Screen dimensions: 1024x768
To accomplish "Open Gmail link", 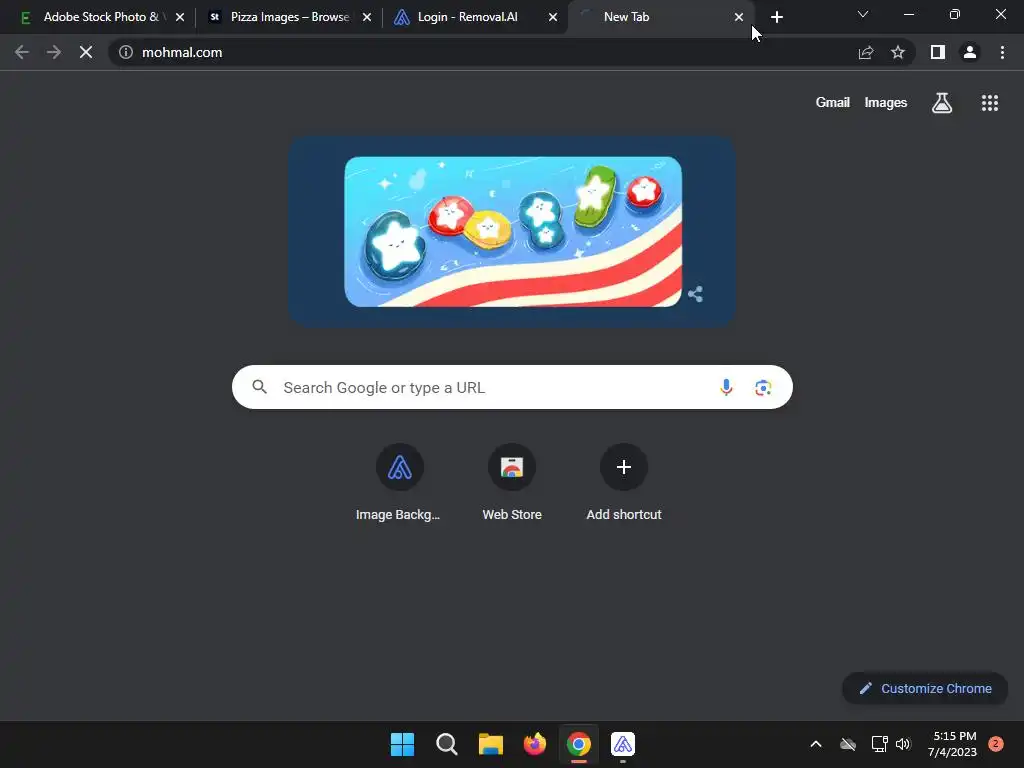I will click(833, 103).
